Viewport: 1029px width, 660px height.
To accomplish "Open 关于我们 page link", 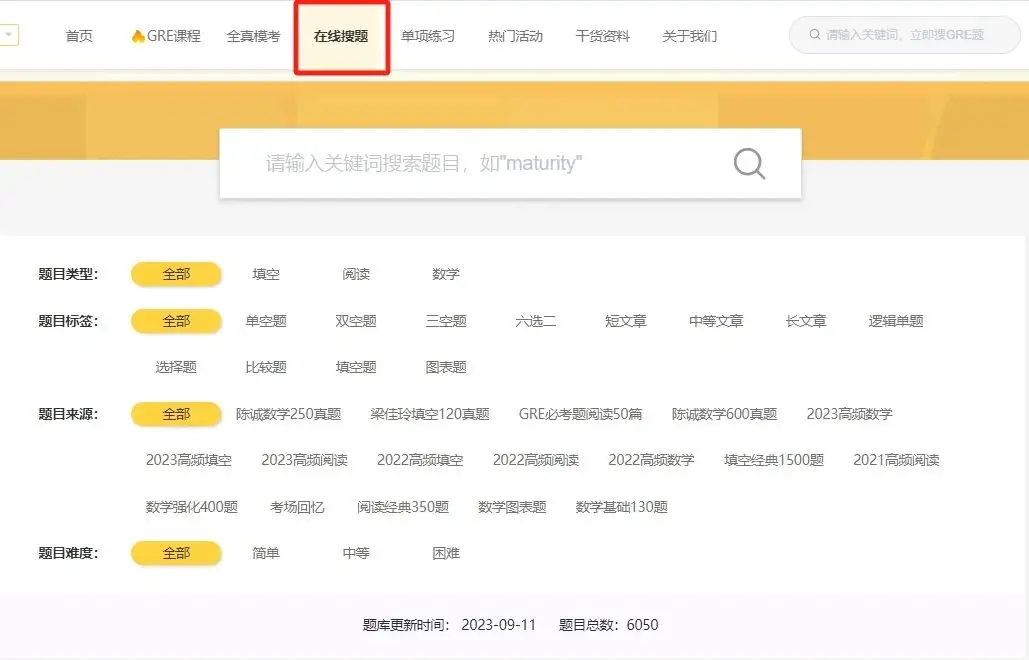I will [690, 36].
